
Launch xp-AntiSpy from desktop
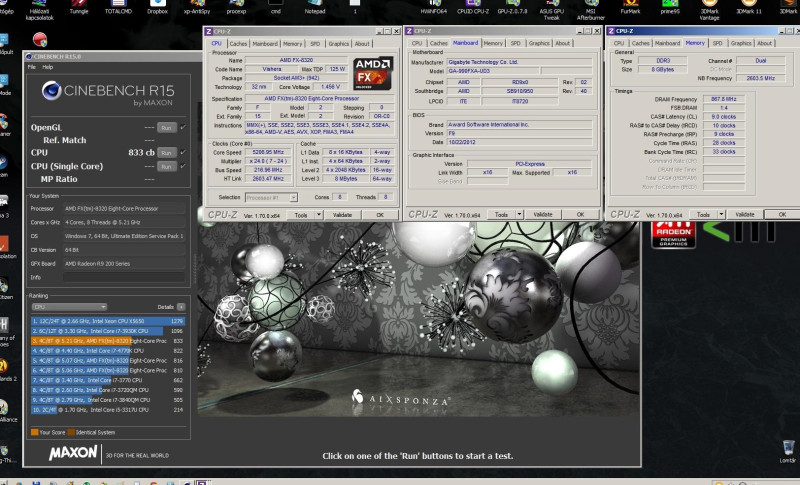tap(197, 7)
